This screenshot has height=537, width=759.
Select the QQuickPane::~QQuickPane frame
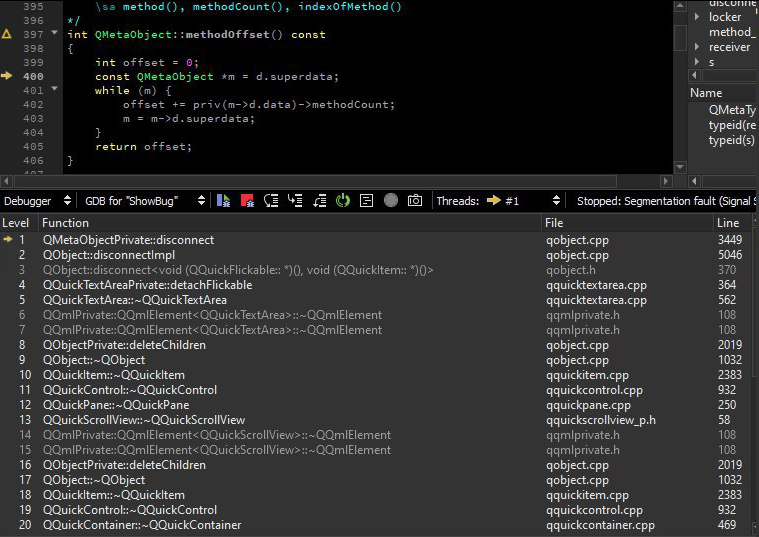click(115, 405)
